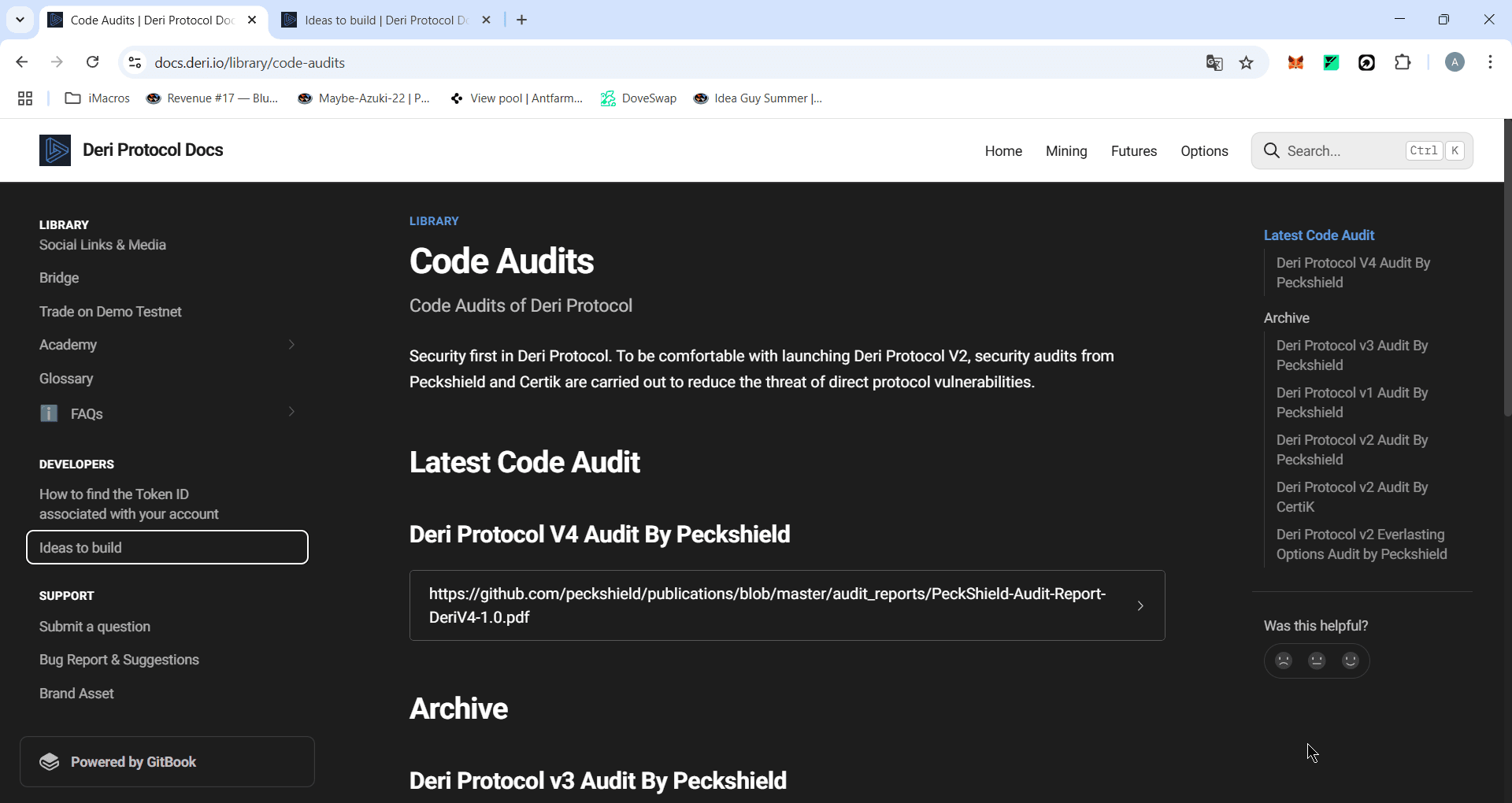Click the sad face feedback icon

[x=1284, y=661]
